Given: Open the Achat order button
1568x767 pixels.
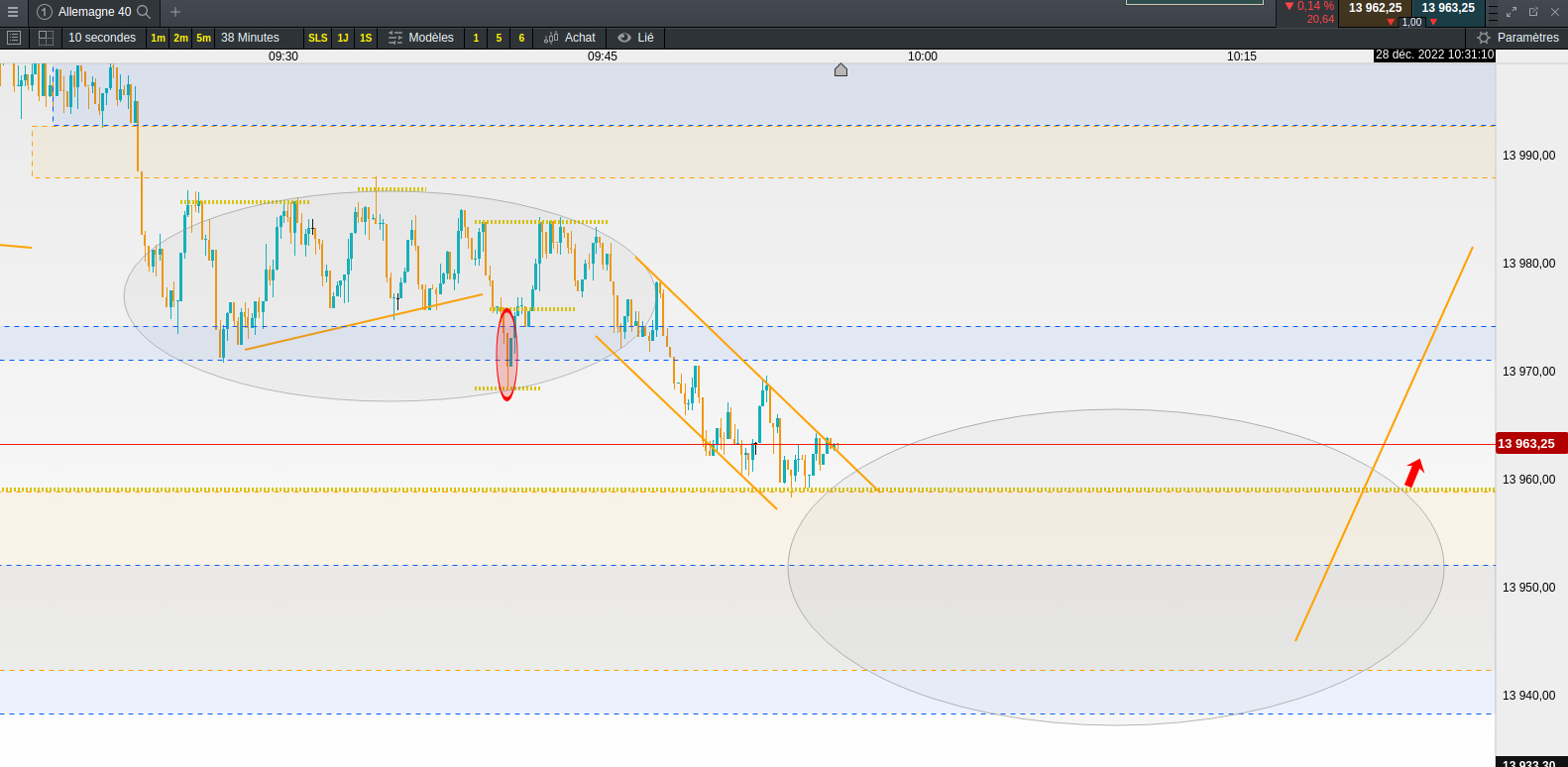Looking at the screenshot, I should point(570,38).
